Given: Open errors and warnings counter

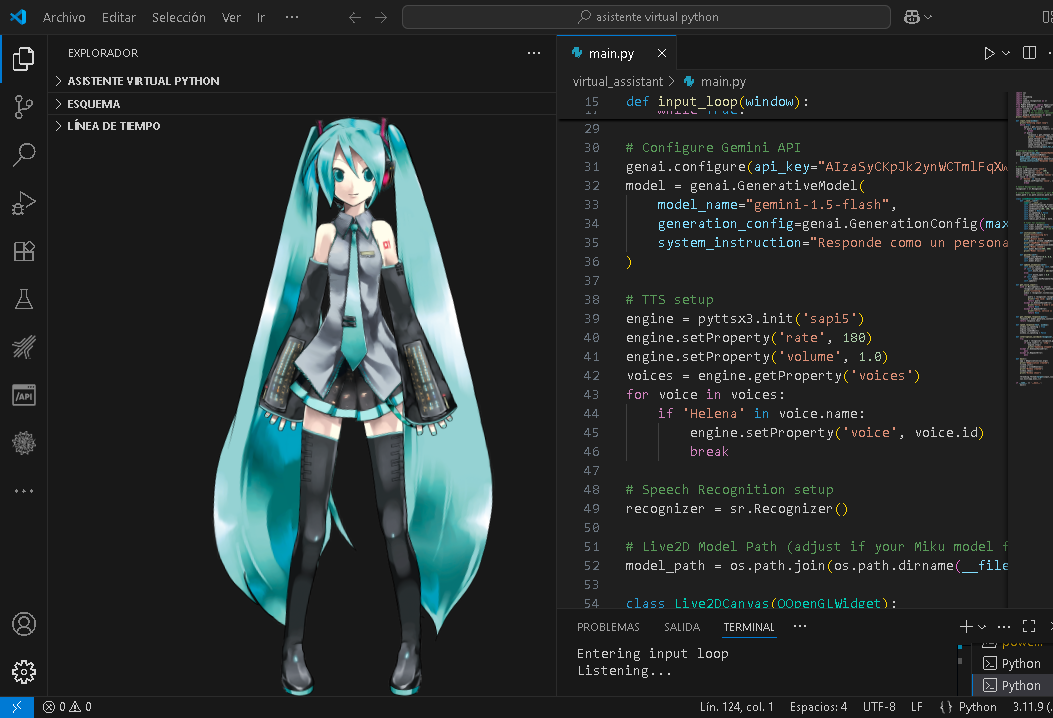Looking at the screenshot, I should [67, 707].
